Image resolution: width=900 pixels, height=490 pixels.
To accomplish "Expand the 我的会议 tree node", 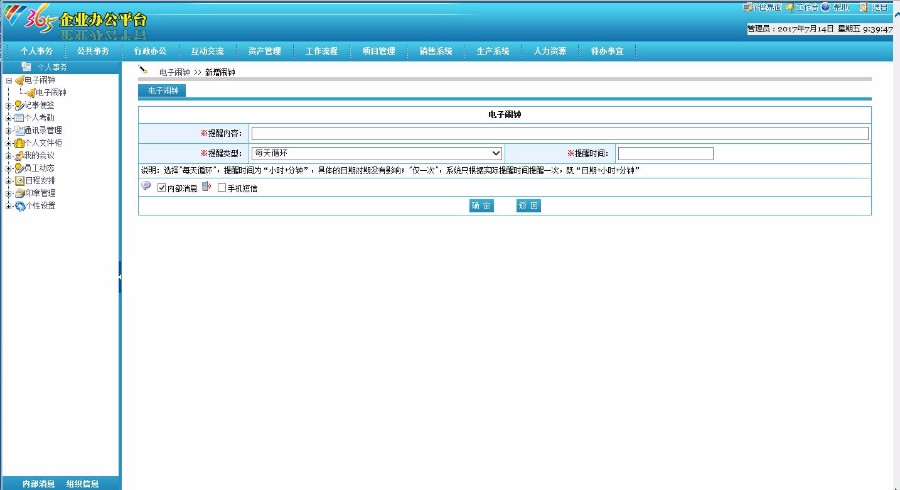I will pyautogui.click(x=9, y=156).
